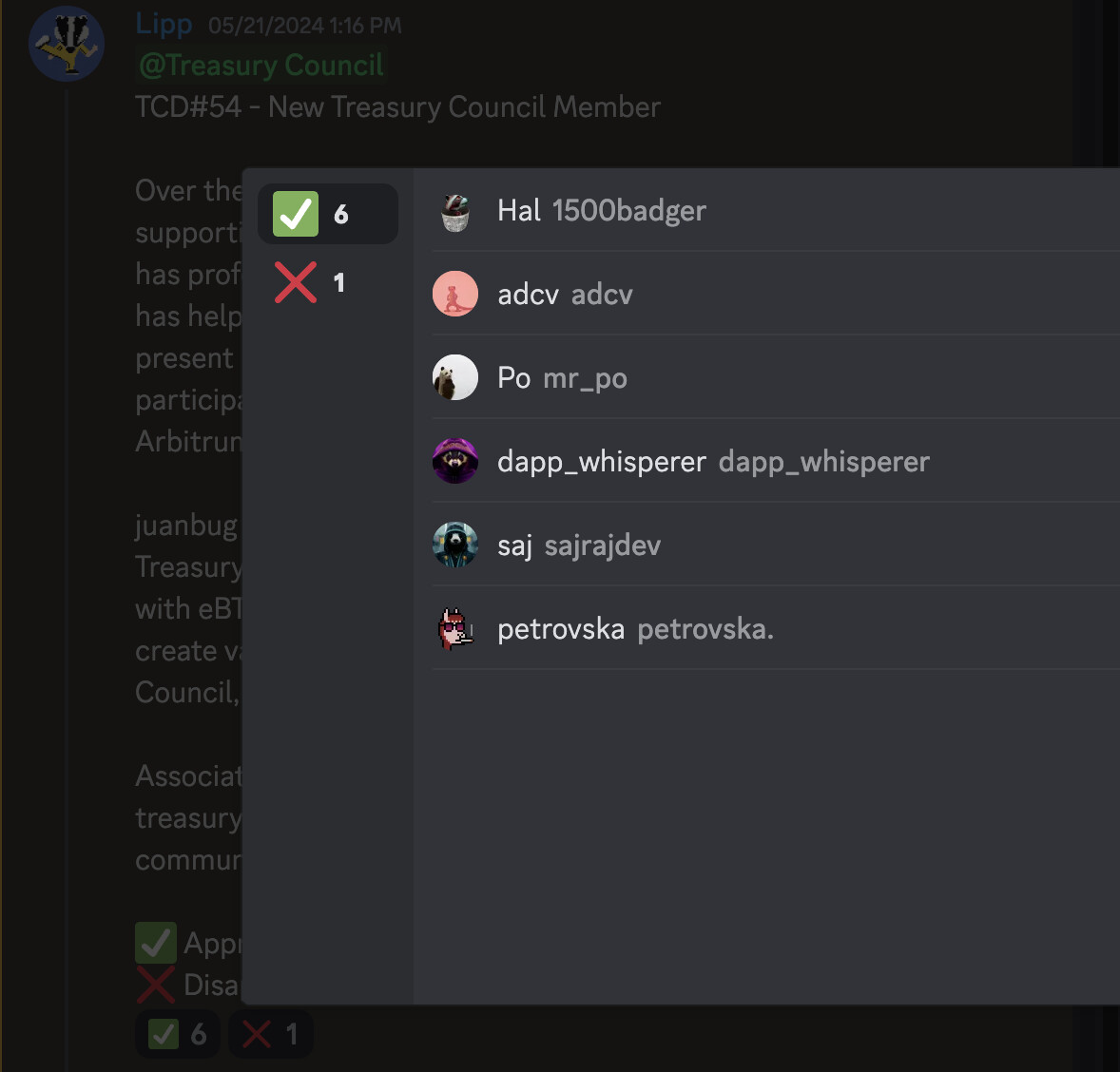Toggle the checkmark reaction showing 6
Image resolution: width=1120 pixels, height=1072 pixels.
point(177,1033)
